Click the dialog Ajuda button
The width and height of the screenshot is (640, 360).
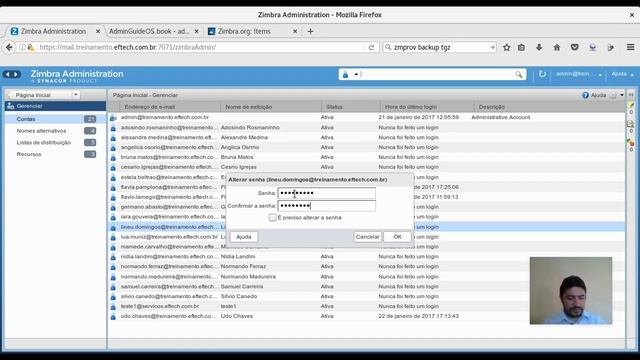244,237
